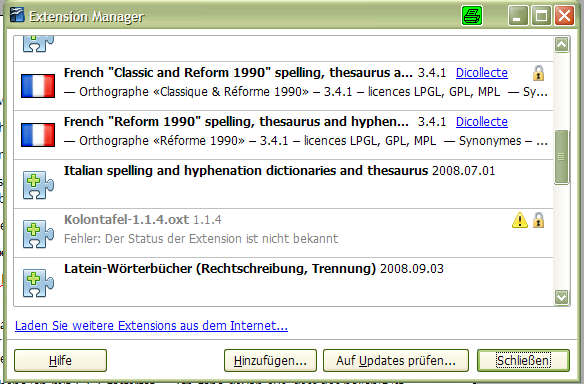
Task: Click the puzzle icon beside Kolontafel-1.1.4.oxt
Action: (38, 234)
